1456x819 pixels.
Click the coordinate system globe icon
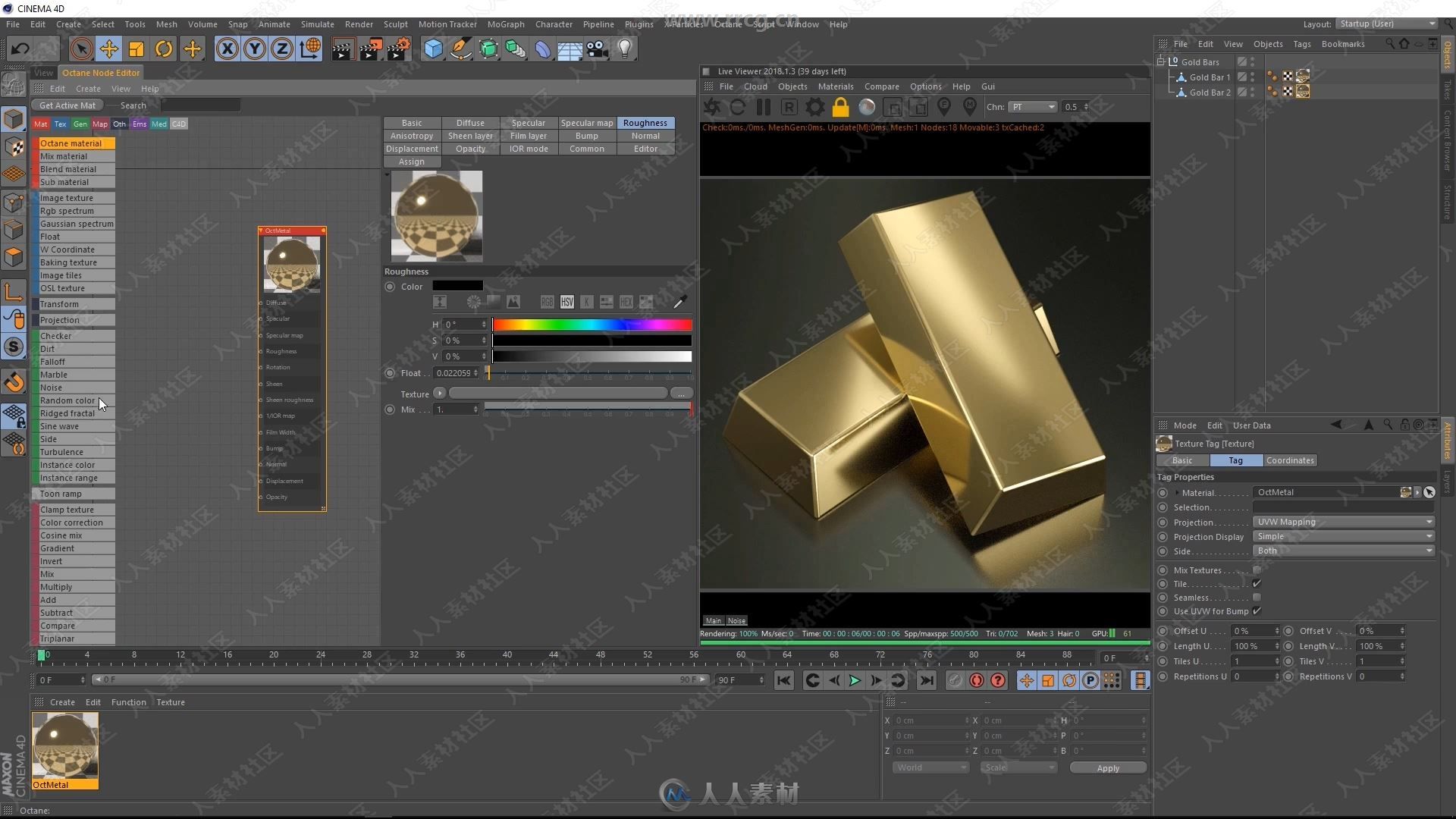pos(309,49)
